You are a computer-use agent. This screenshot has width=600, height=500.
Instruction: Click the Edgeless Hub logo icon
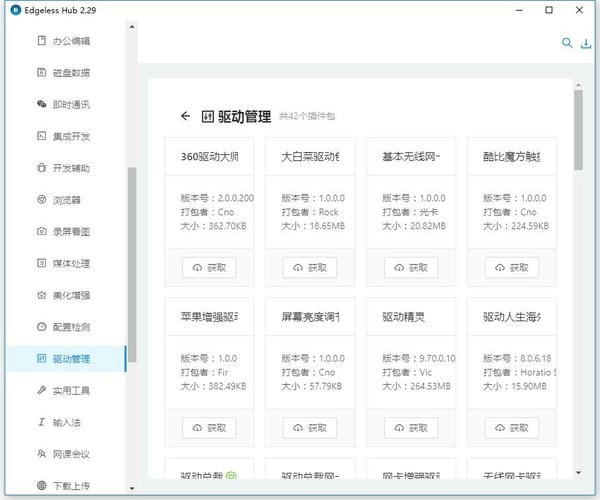pos(16,10)
